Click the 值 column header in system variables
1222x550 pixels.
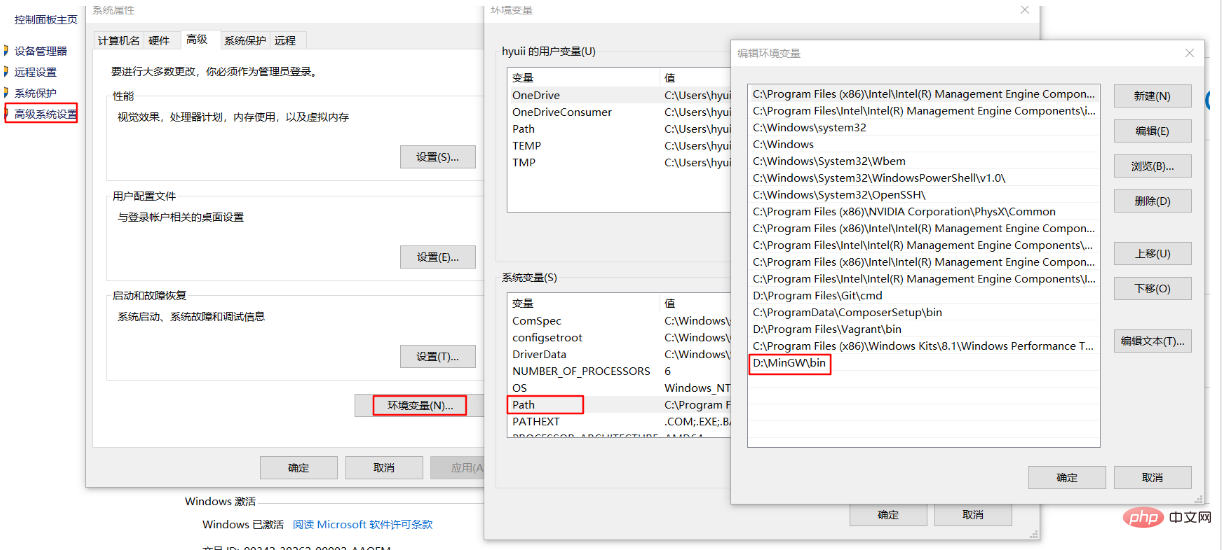[697, 303]
